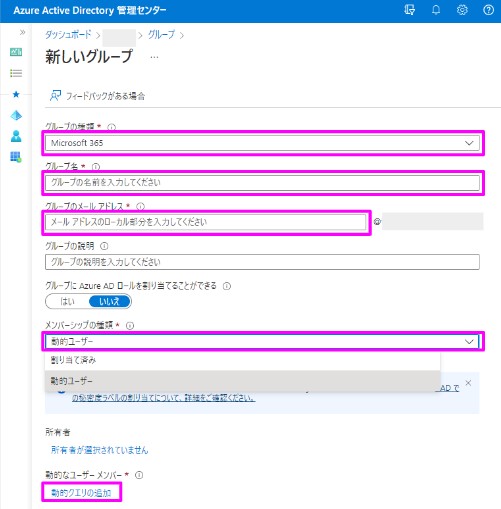Expand the sidebar with double chevron
Image resolution: width=501 pixels, height=509 pixels.
coord(22,32)
